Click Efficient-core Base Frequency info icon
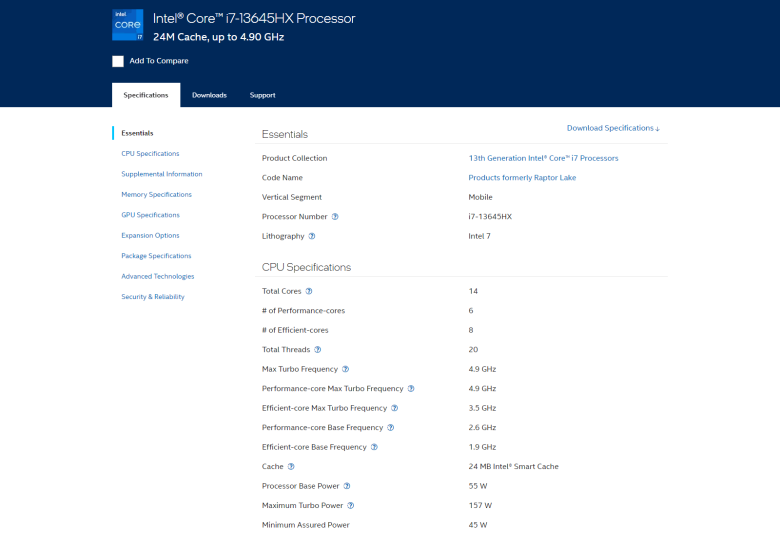The image size is (780, 547). [375, 447]
